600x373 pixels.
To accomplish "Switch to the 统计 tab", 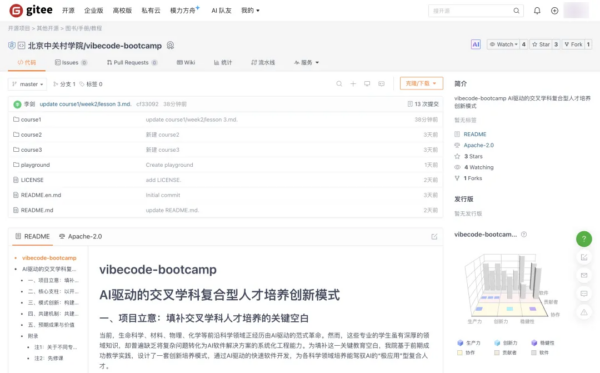I will pos(223,62).
